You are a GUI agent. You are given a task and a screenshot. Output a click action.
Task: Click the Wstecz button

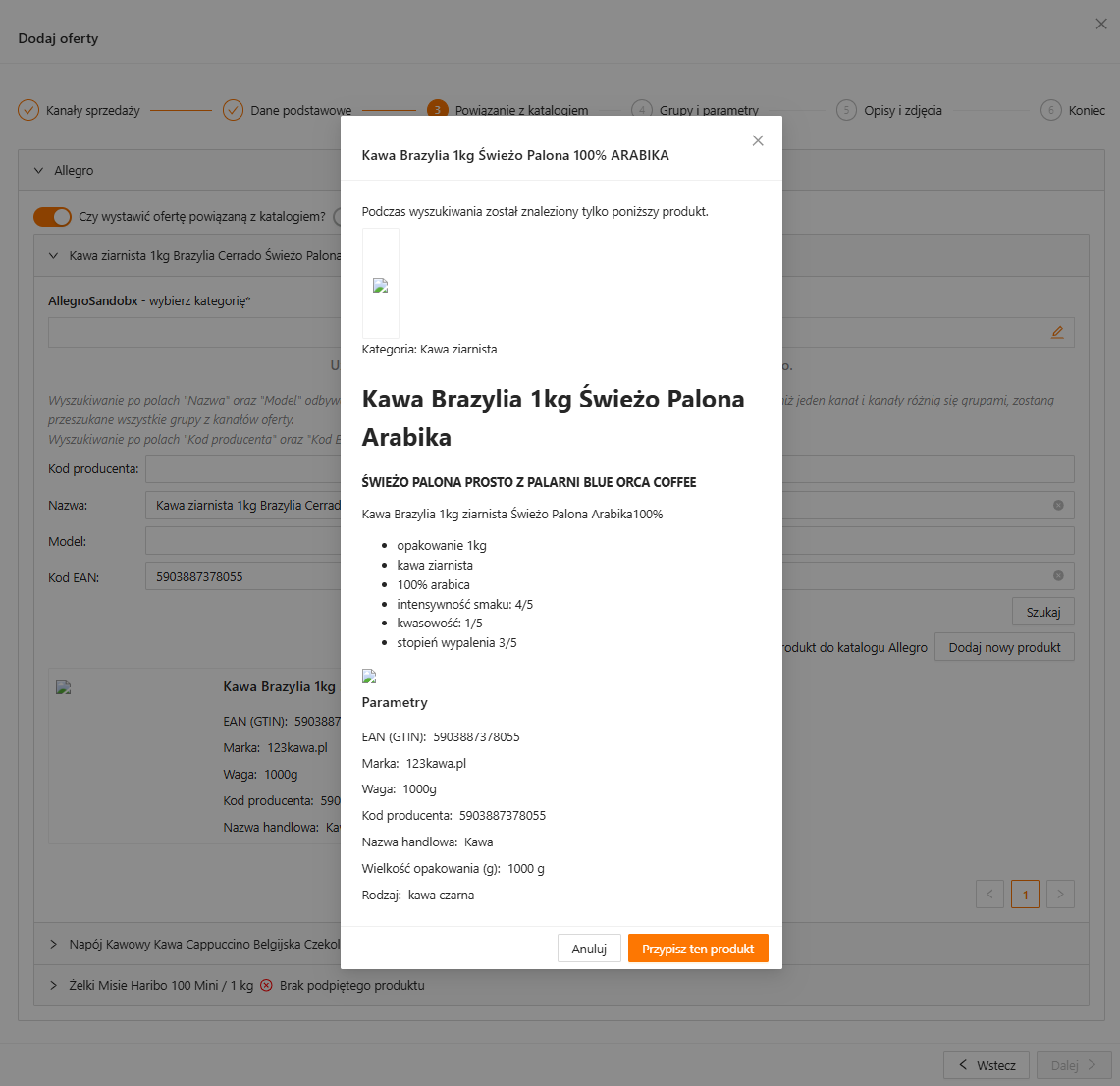986,1065
